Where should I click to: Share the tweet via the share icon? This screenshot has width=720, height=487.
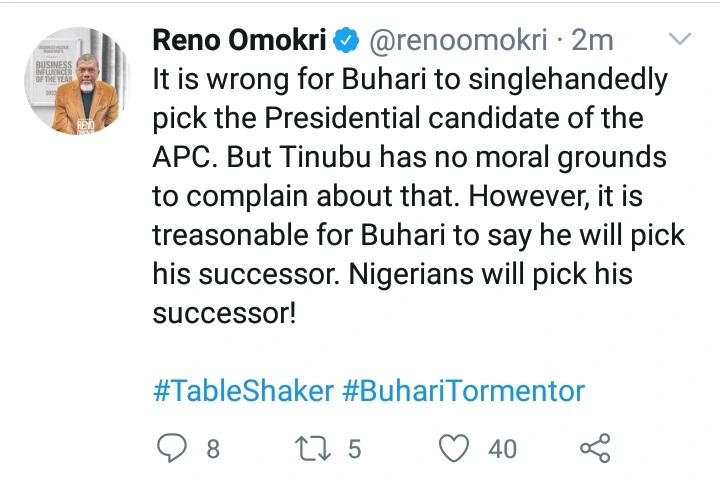coord(595,448)
